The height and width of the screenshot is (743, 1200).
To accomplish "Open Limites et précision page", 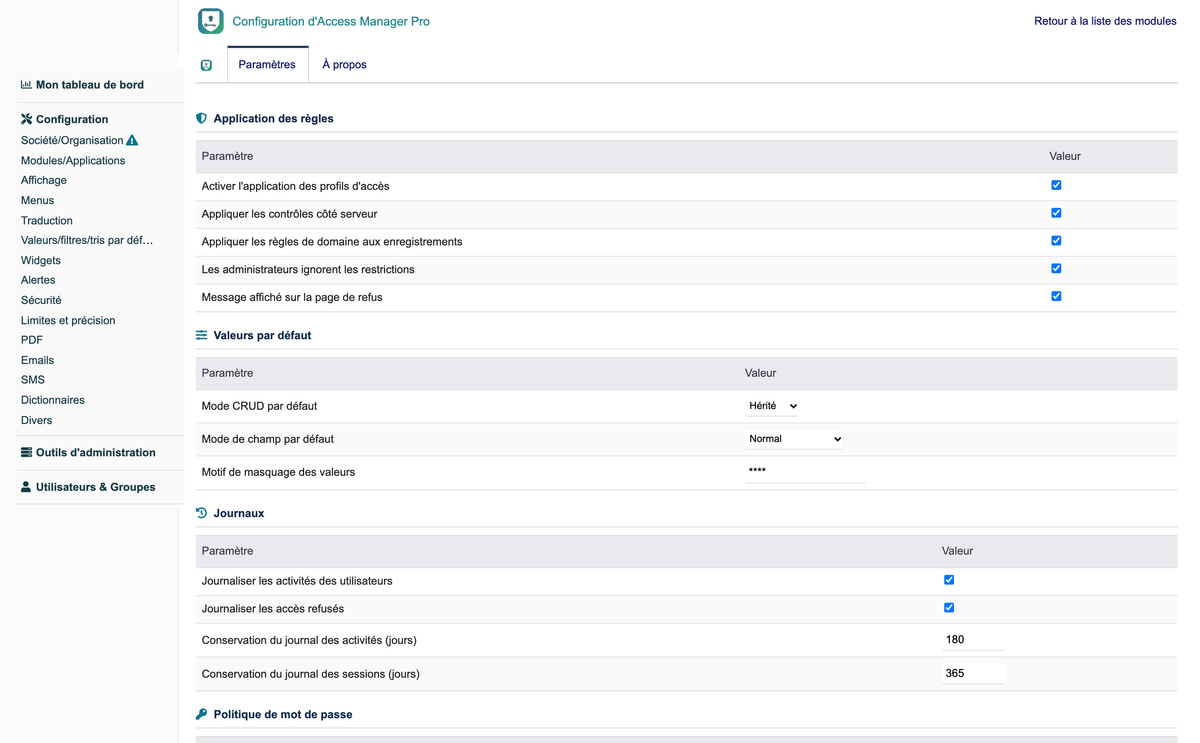I will point(68,321).
